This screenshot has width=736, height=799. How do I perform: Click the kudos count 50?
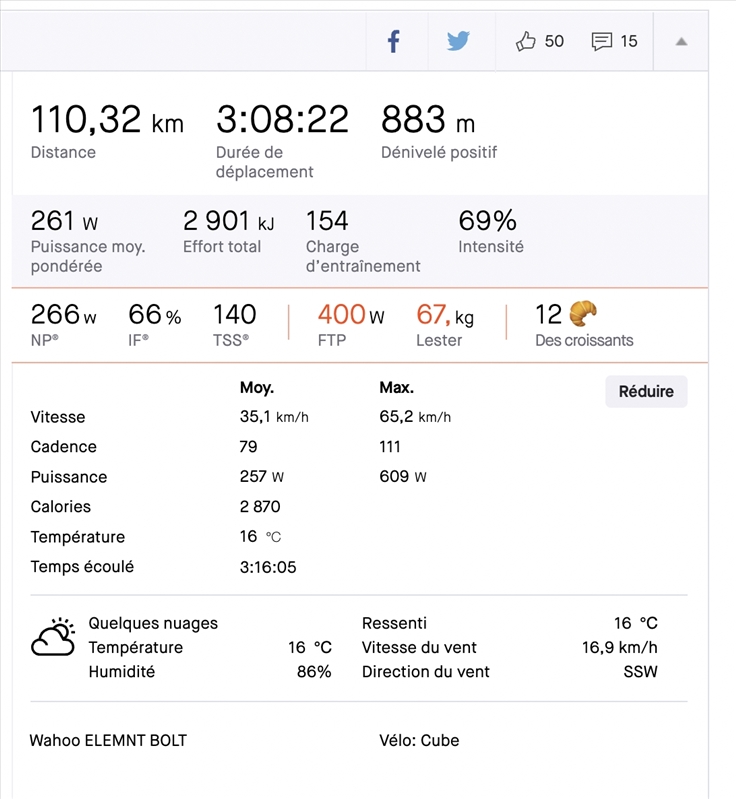pyautogui.click(x=554, y=41)
